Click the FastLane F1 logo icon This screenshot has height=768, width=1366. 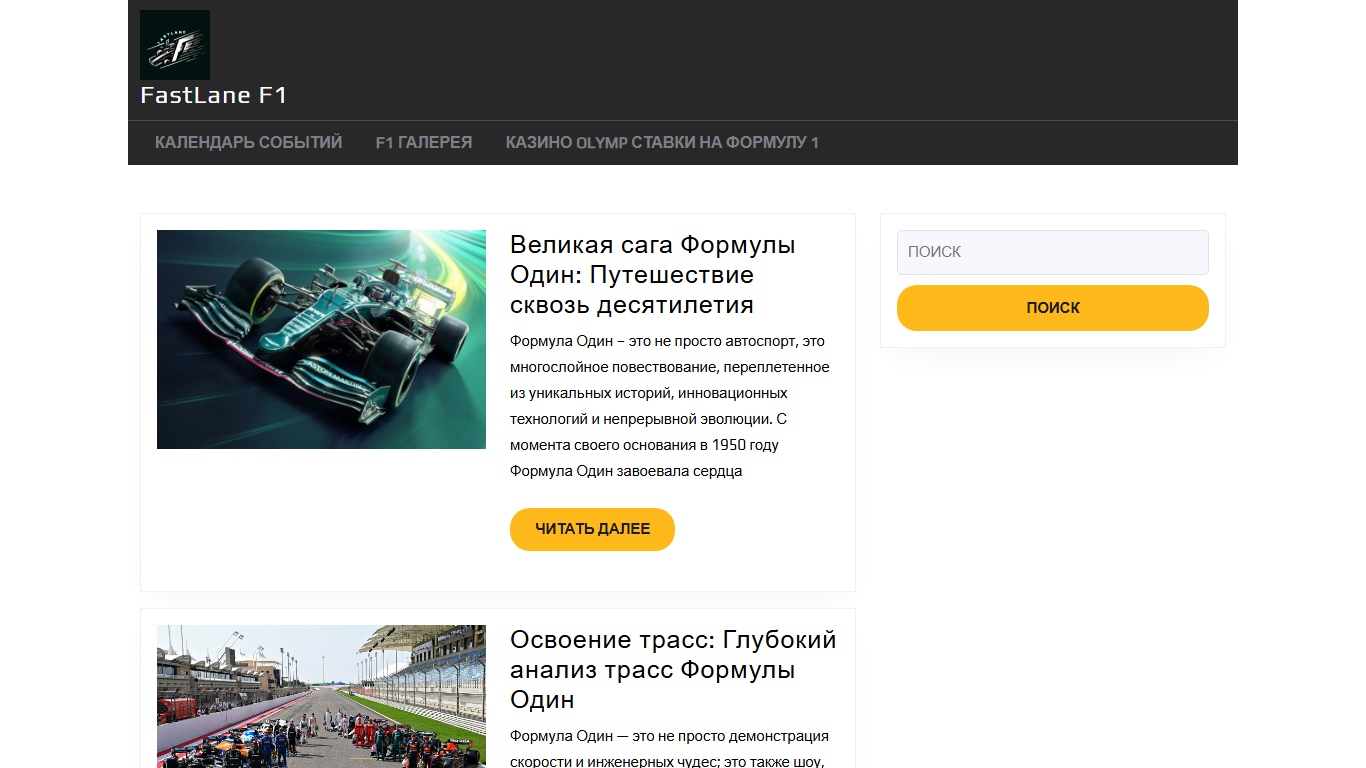[x=175, y=45]
